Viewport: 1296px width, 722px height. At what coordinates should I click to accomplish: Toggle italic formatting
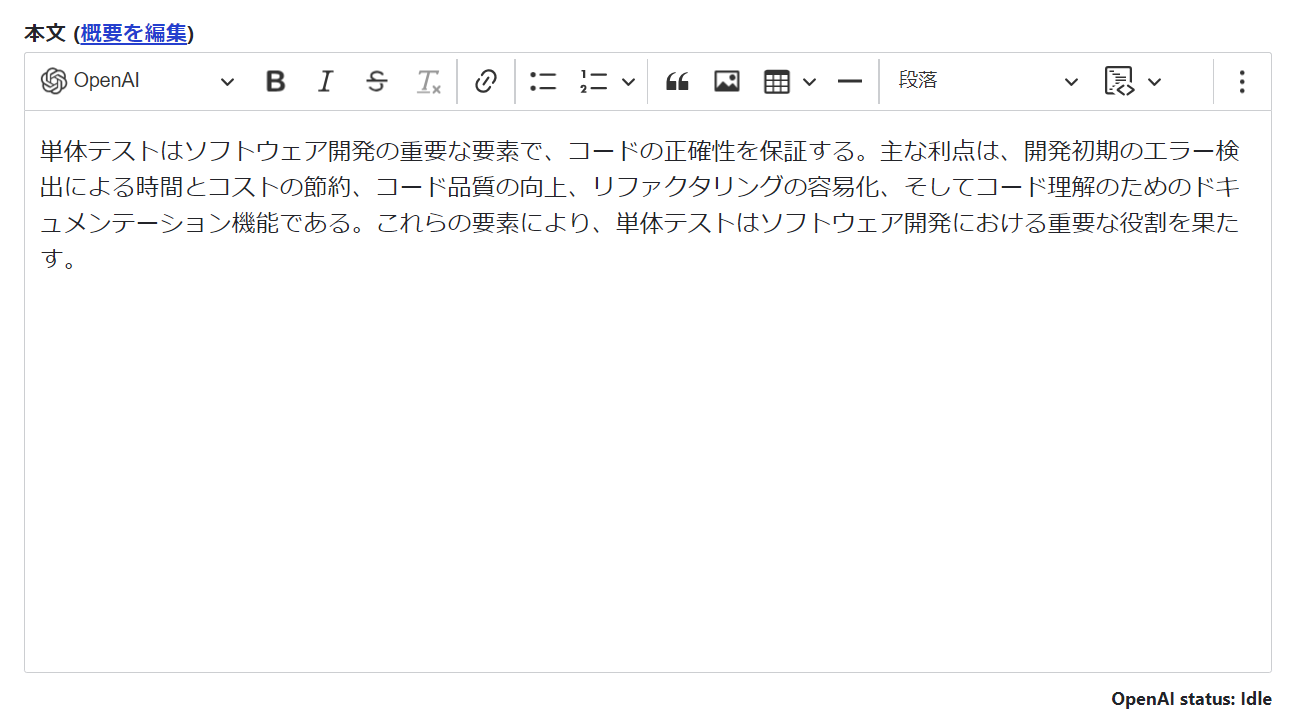tap(325, 81)
